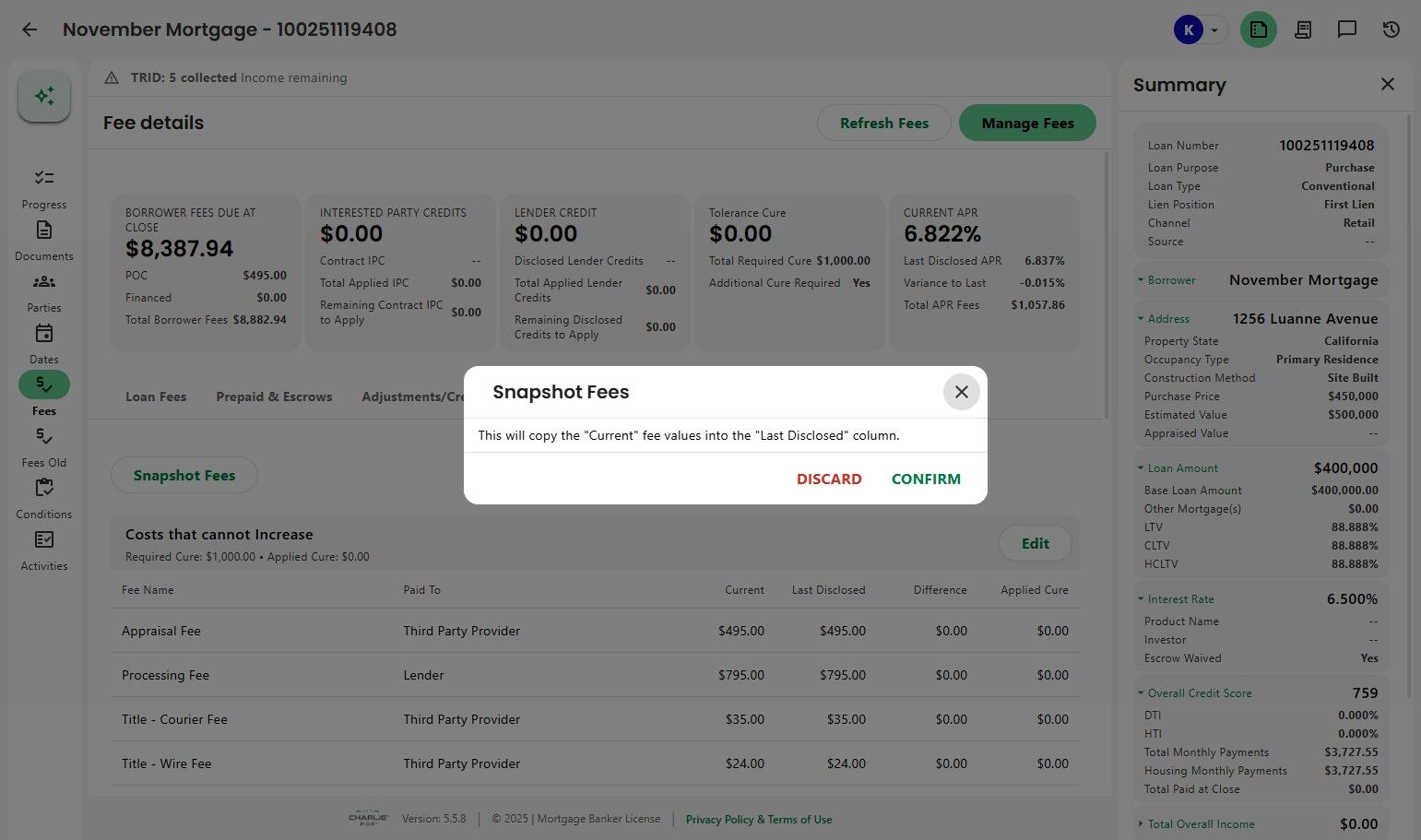Collapse the Borrower section in Summary
Screen dimensions: 1421x840
tap(1141, 280)
